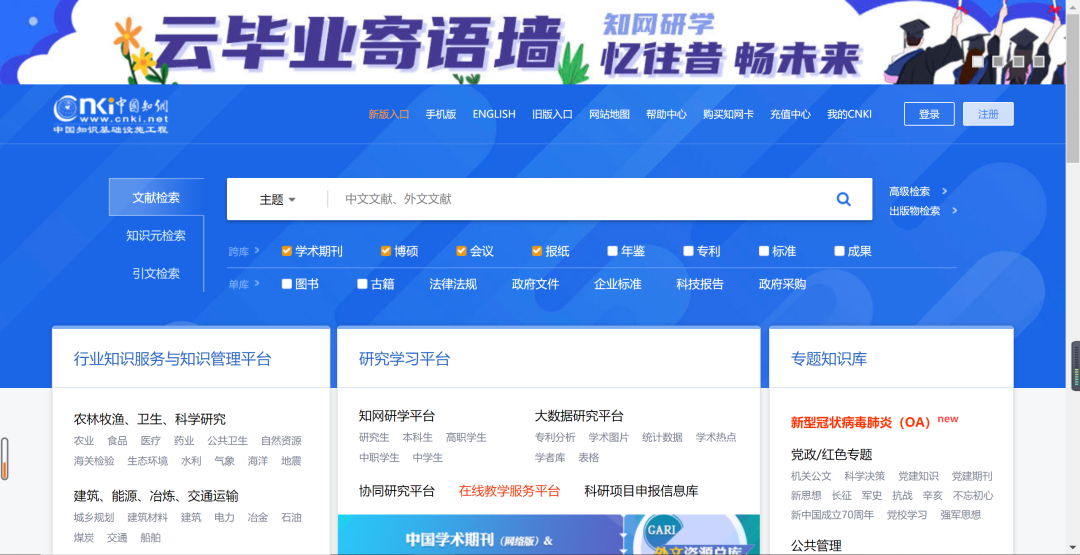This screenshot has height=555, width=1080.
Task: Open the 研究生 link
Action: (374, 437)
